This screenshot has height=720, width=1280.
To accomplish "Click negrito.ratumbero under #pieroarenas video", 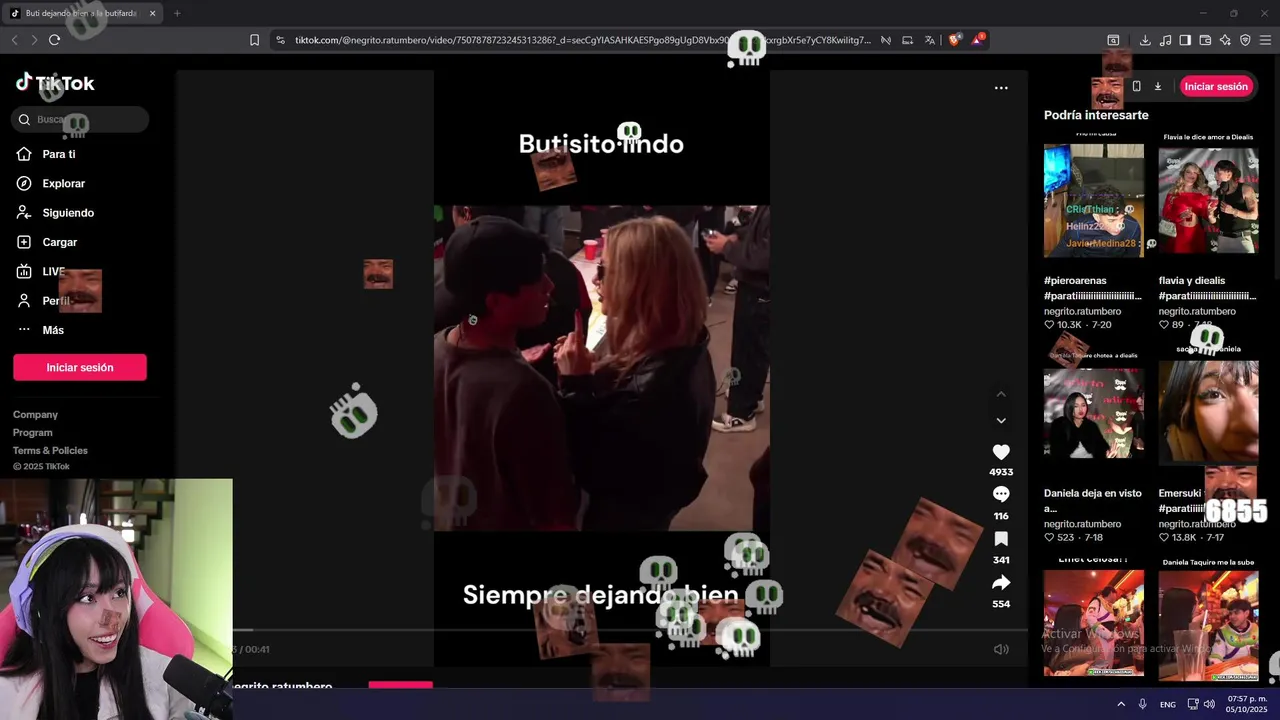I will pyautogui.click(x=1083, y=311).
